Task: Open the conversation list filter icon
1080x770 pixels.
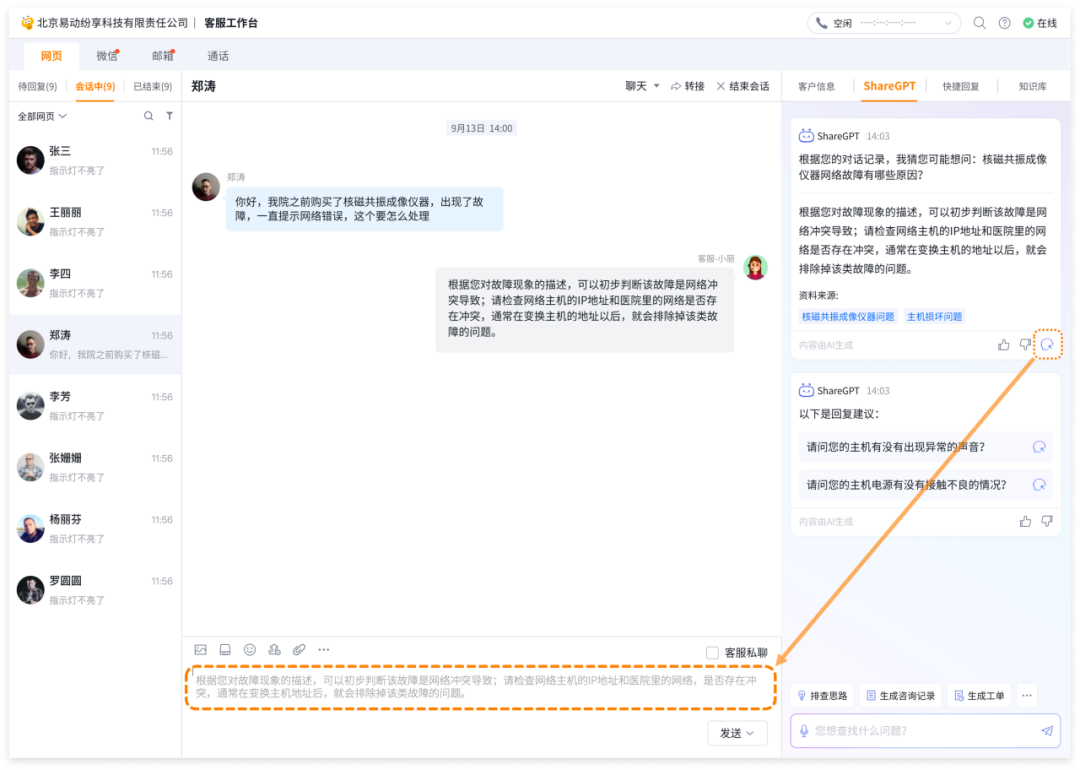Action: [169, 116]
